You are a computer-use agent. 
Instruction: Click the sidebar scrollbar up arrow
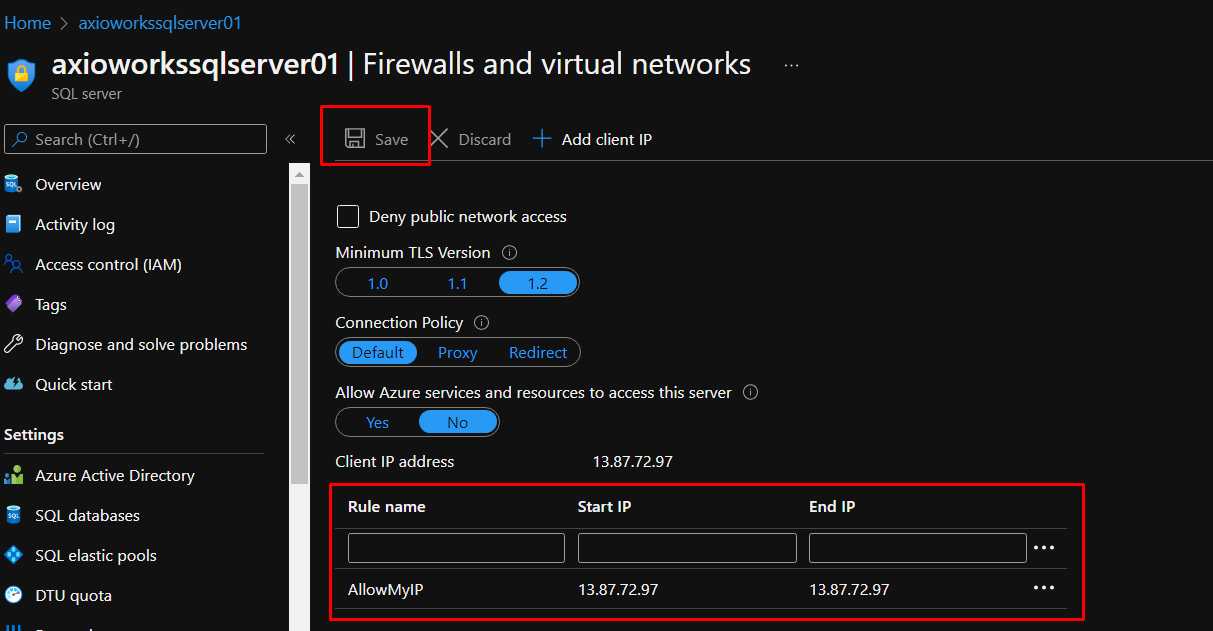[298, 175]
